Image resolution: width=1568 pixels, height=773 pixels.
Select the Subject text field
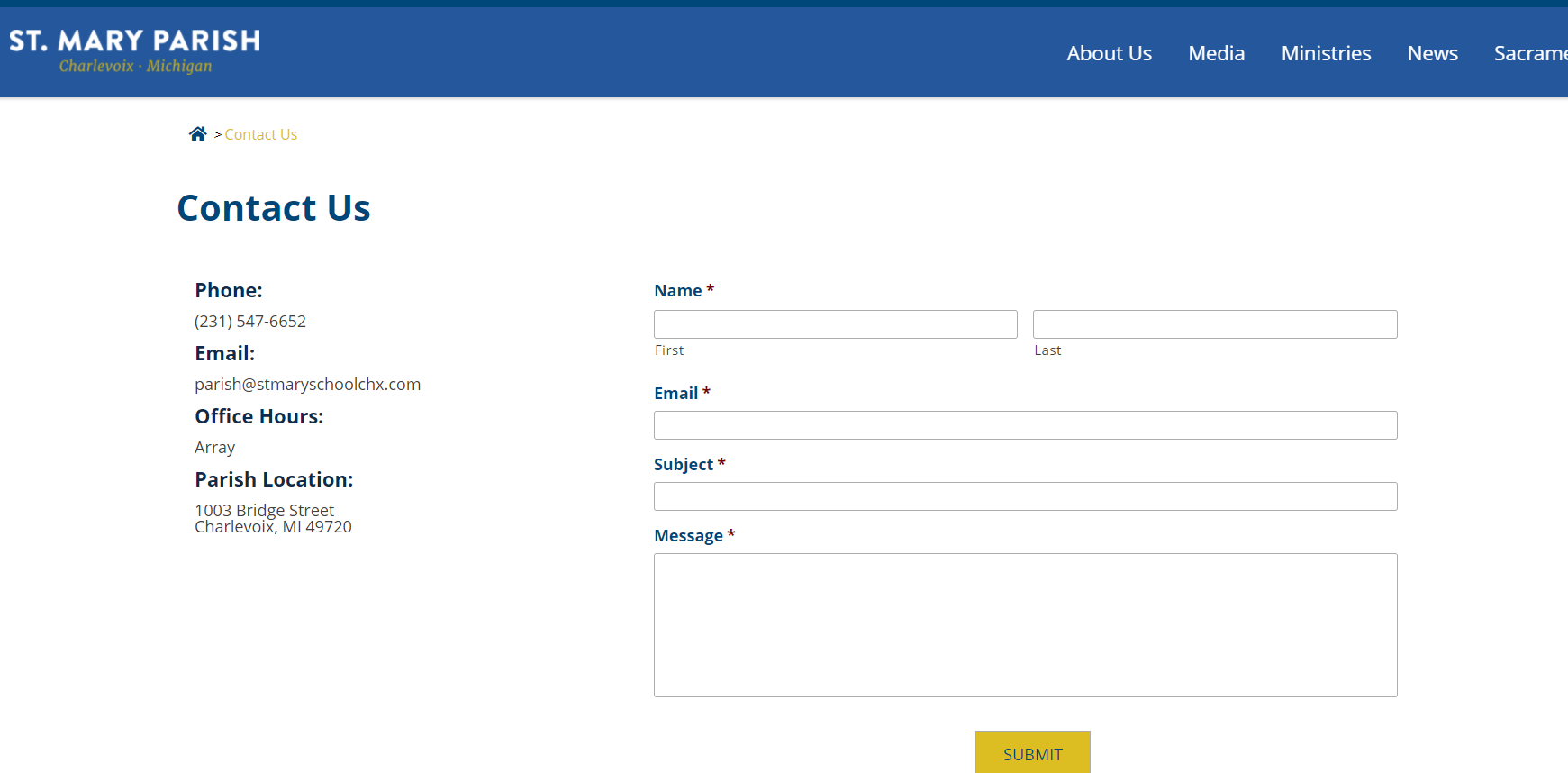coord(1025,496)
